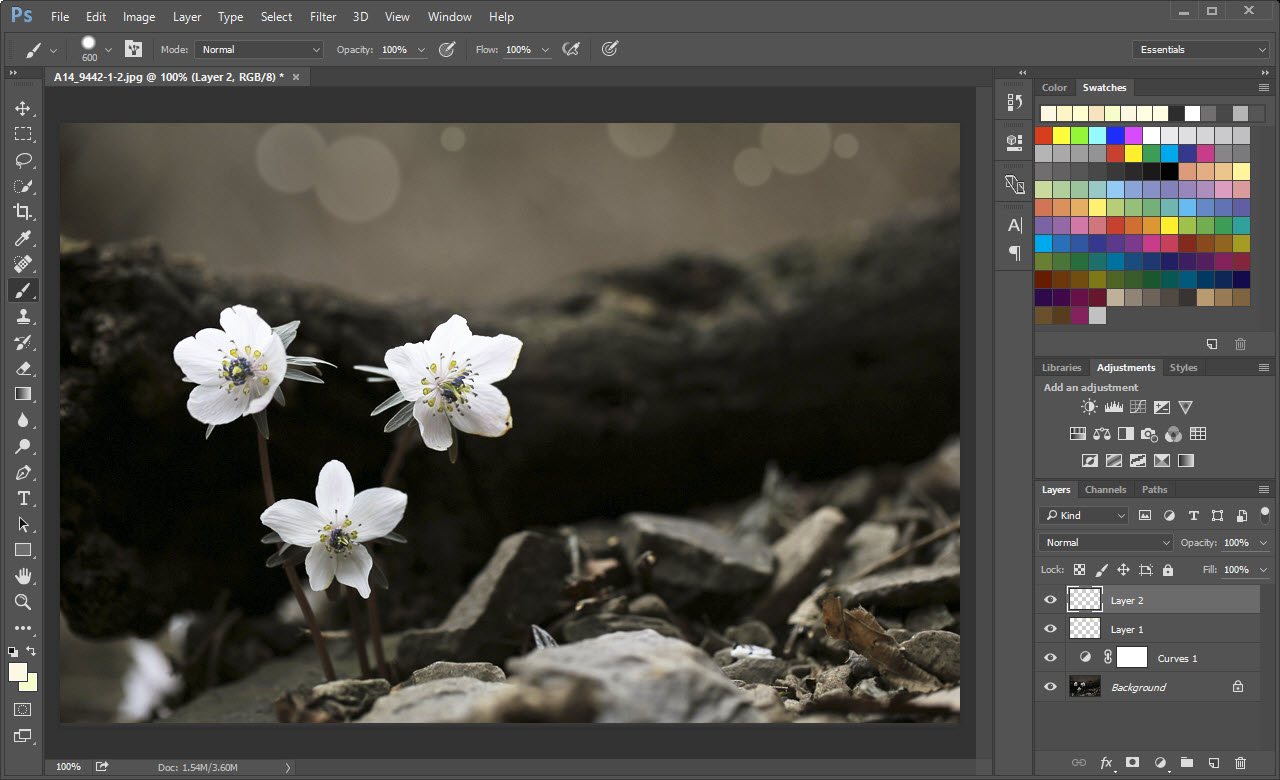
Task: Delete the layer with the trash button
Action: pos(1241,763)
